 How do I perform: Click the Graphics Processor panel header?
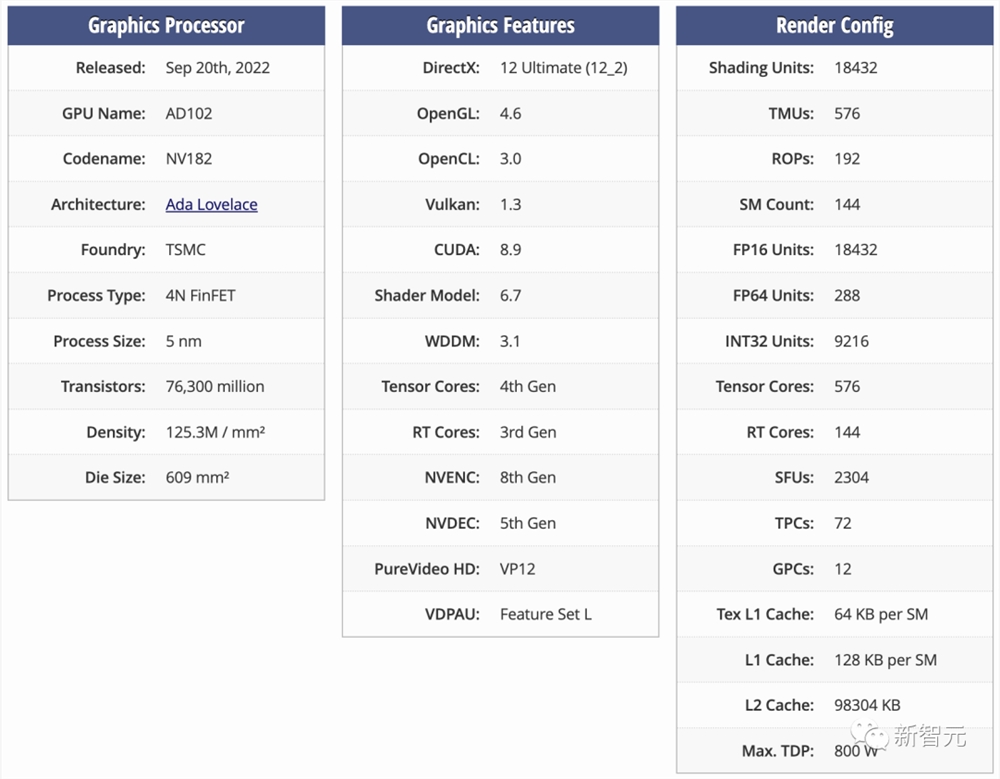pos(166,26)
